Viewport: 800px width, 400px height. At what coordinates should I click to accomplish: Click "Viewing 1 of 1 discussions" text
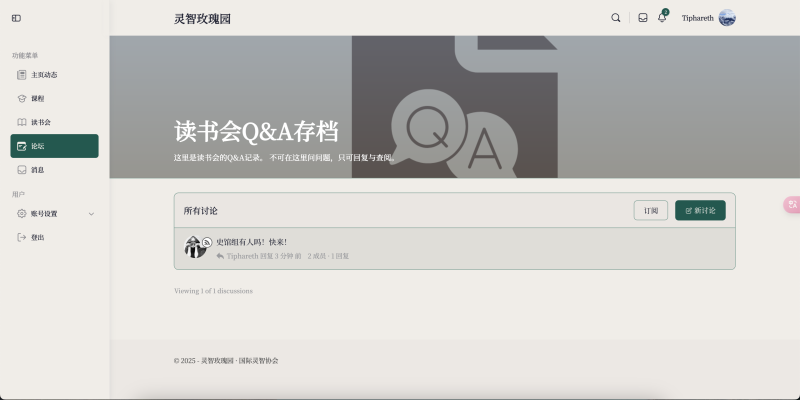tap(213, 291)
